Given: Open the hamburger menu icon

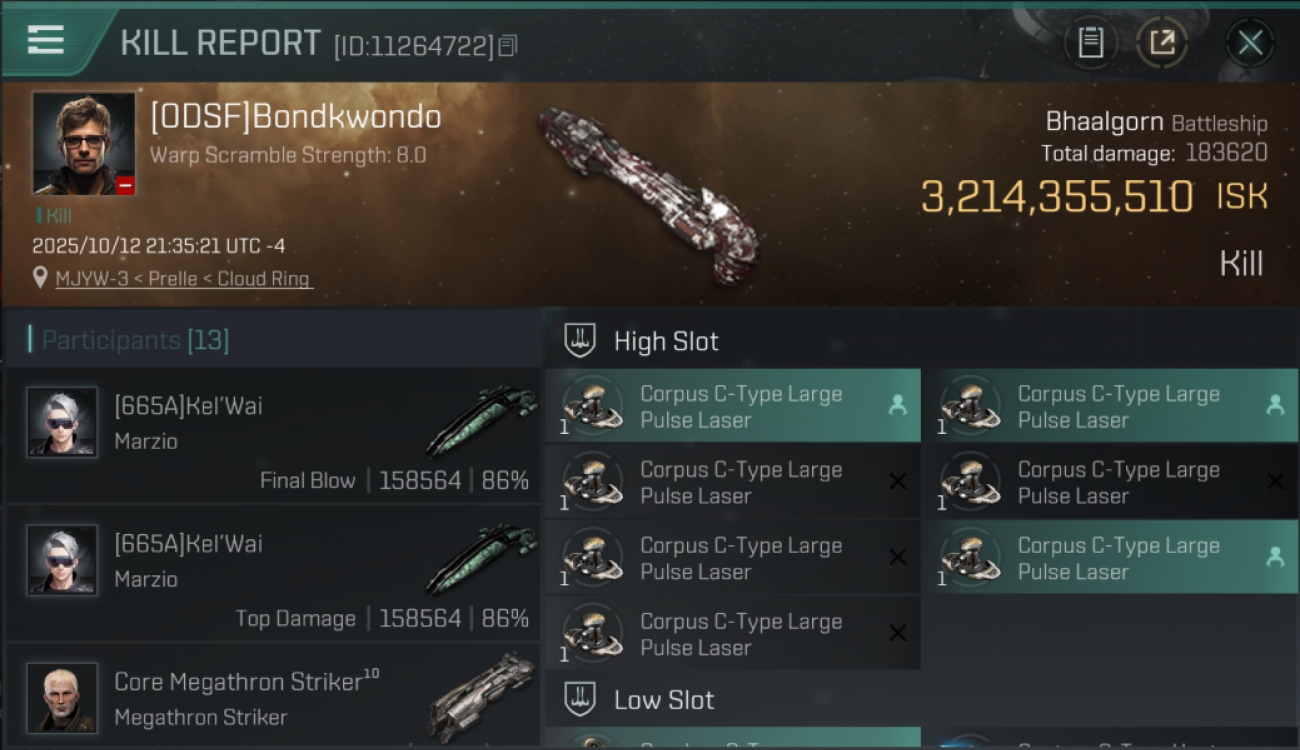Looking at the screenshot, I should [x=46, y=40].
